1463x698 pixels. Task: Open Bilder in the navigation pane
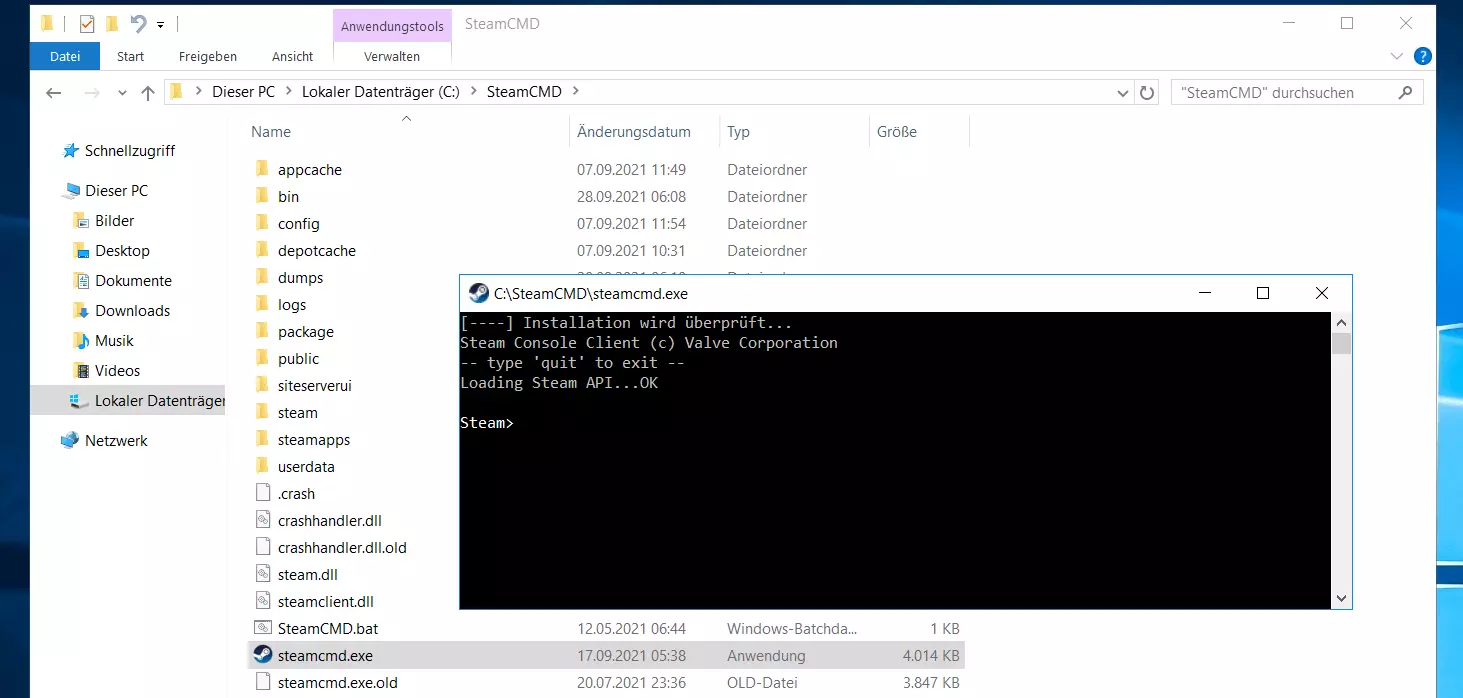coord(114,221)
